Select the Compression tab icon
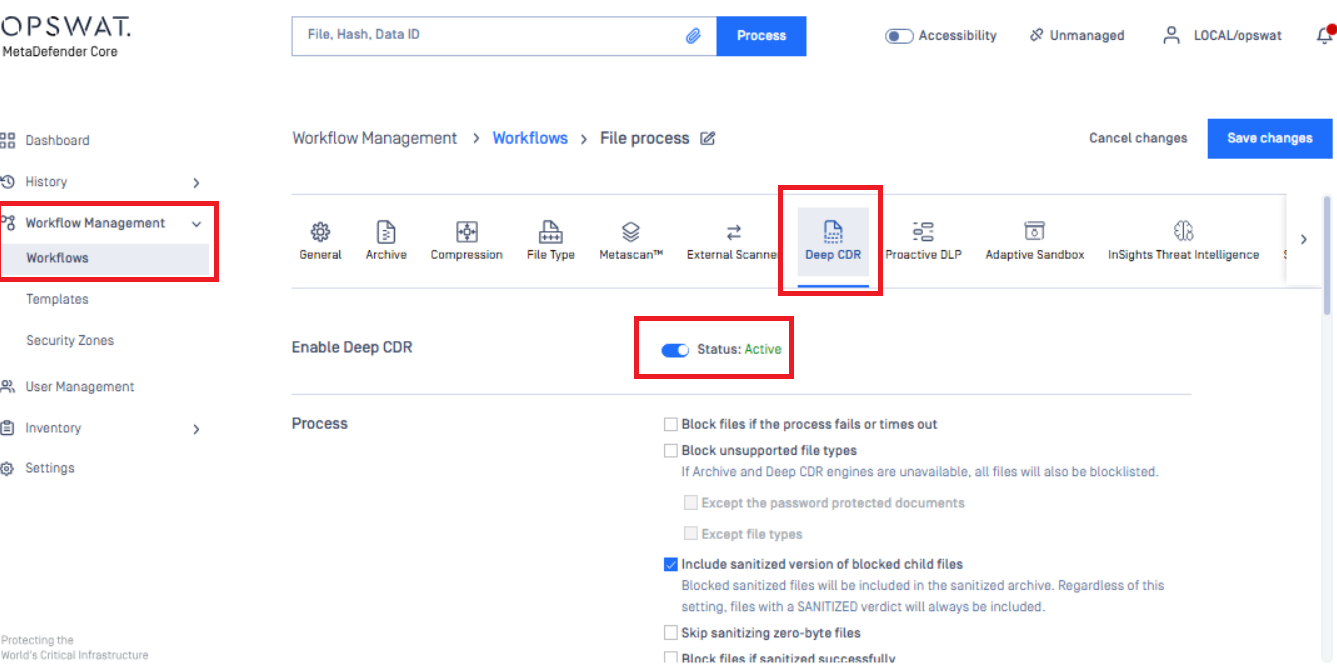The width and height of the screenshot is (1337, 666). pos(466,232)
